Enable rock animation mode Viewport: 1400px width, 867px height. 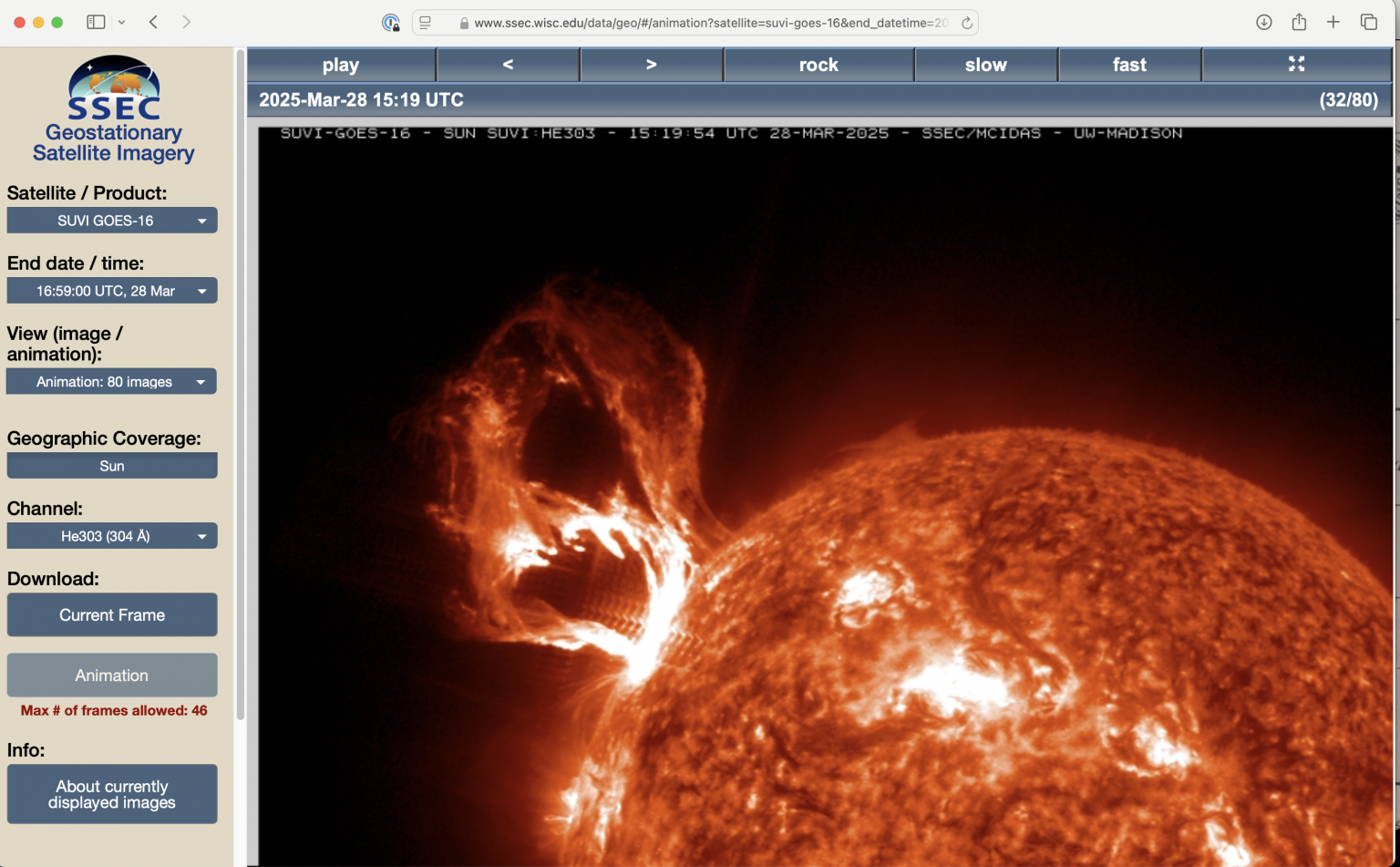coord(818,65)
